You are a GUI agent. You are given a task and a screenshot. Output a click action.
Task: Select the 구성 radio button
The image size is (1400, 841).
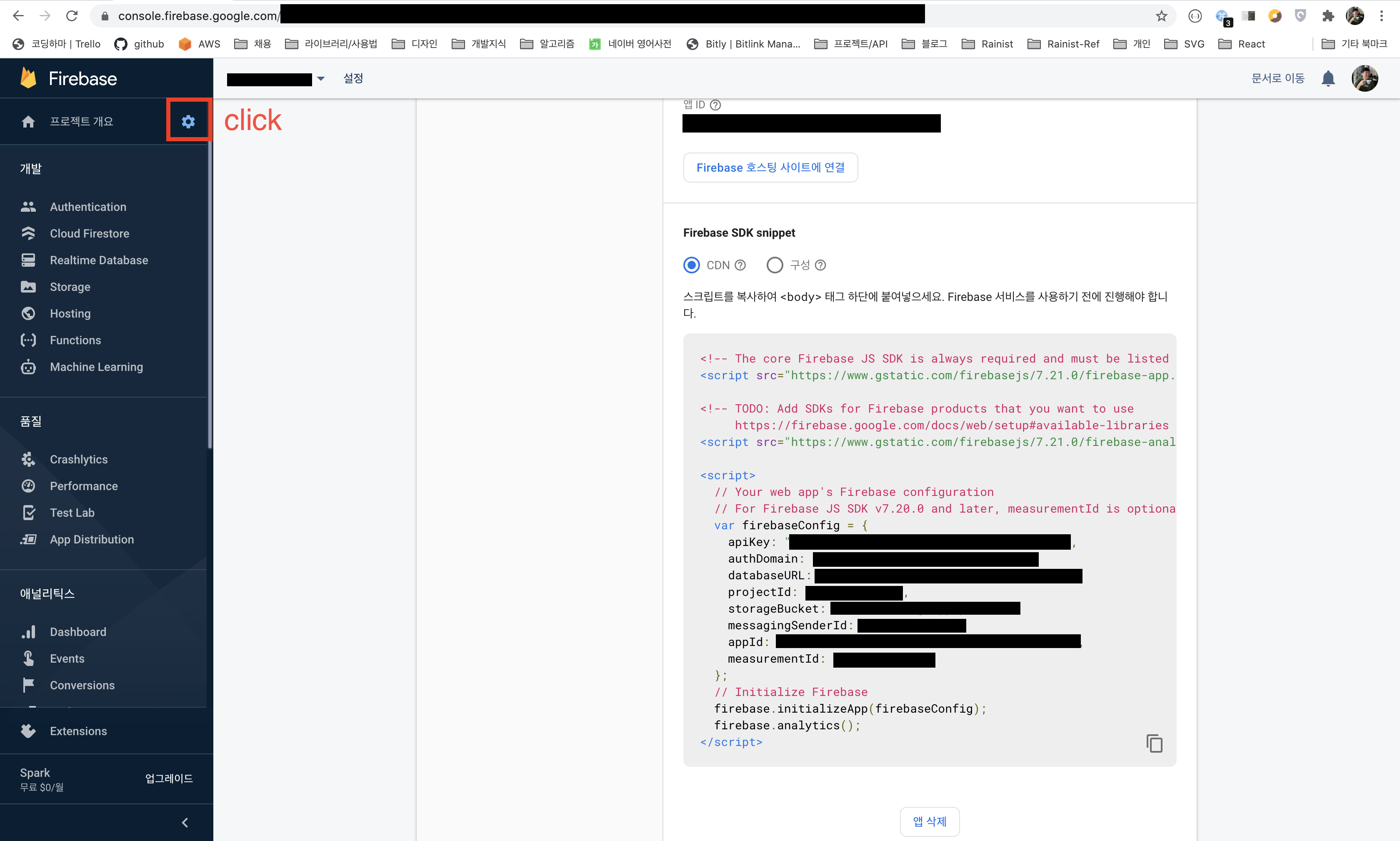pyautogui.click(x=775, y=265)
